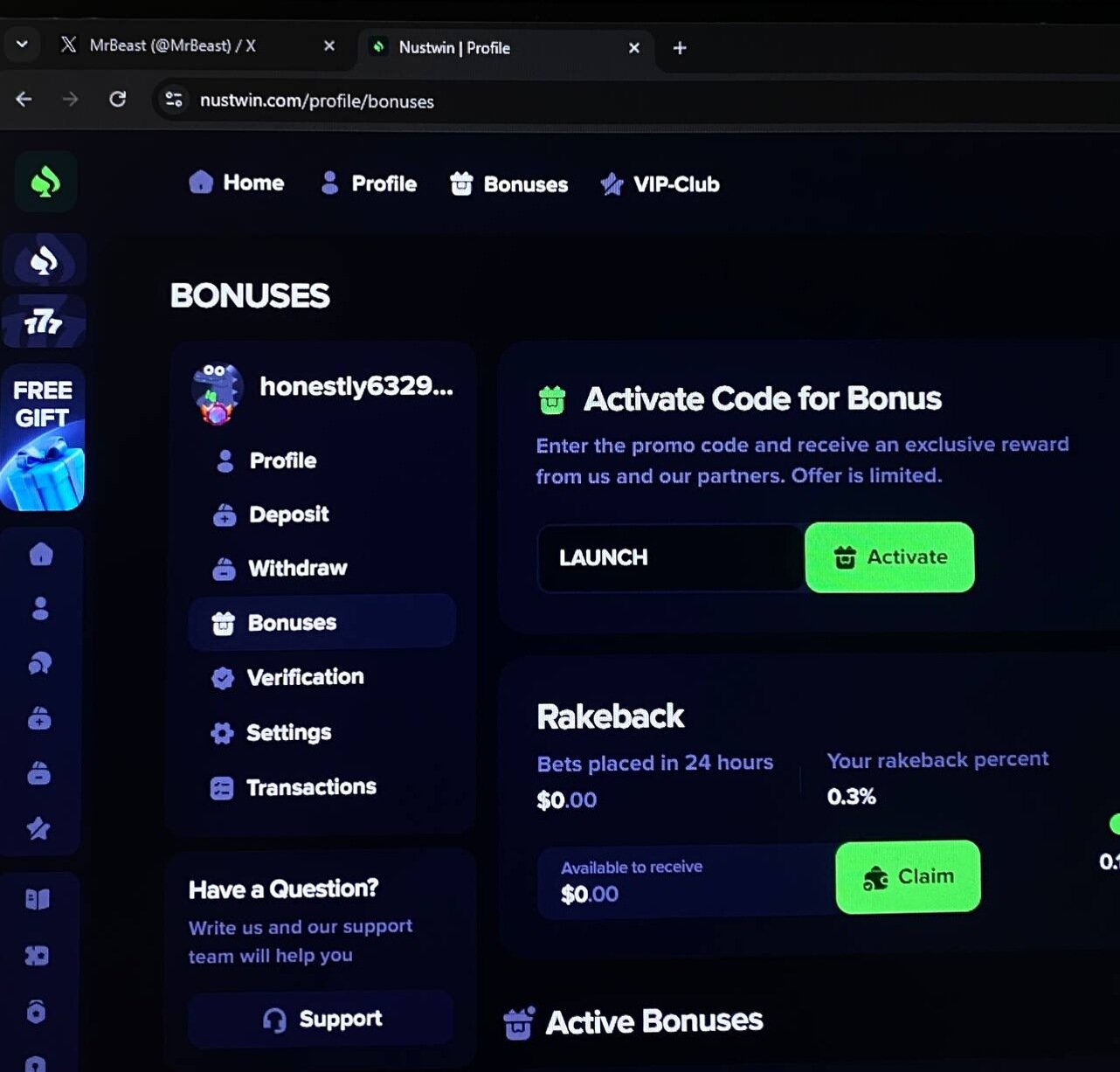This screenshot has height=1072, width=1120.
Task: Open VIP-Club in the top navigation
Action: pos(660,184)
